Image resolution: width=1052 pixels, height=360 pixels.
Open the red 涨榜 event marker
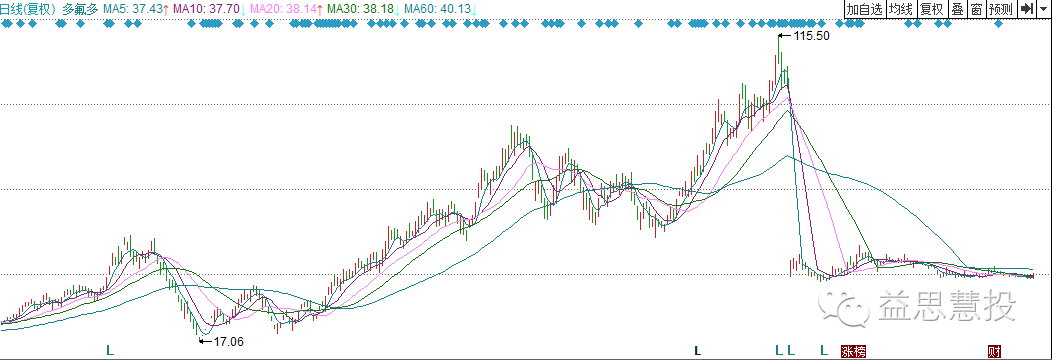pyautogui.click(x=854, y=350)
